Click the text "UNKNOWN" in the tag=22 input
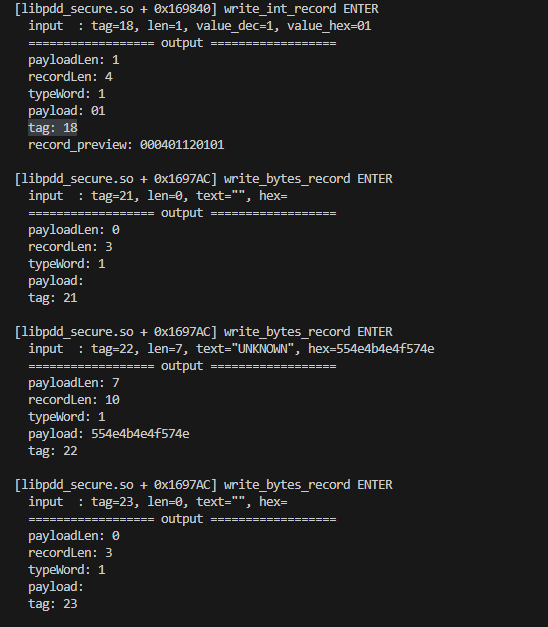The height and width of the screenshot is (627, 548). [x=263, y=349]
